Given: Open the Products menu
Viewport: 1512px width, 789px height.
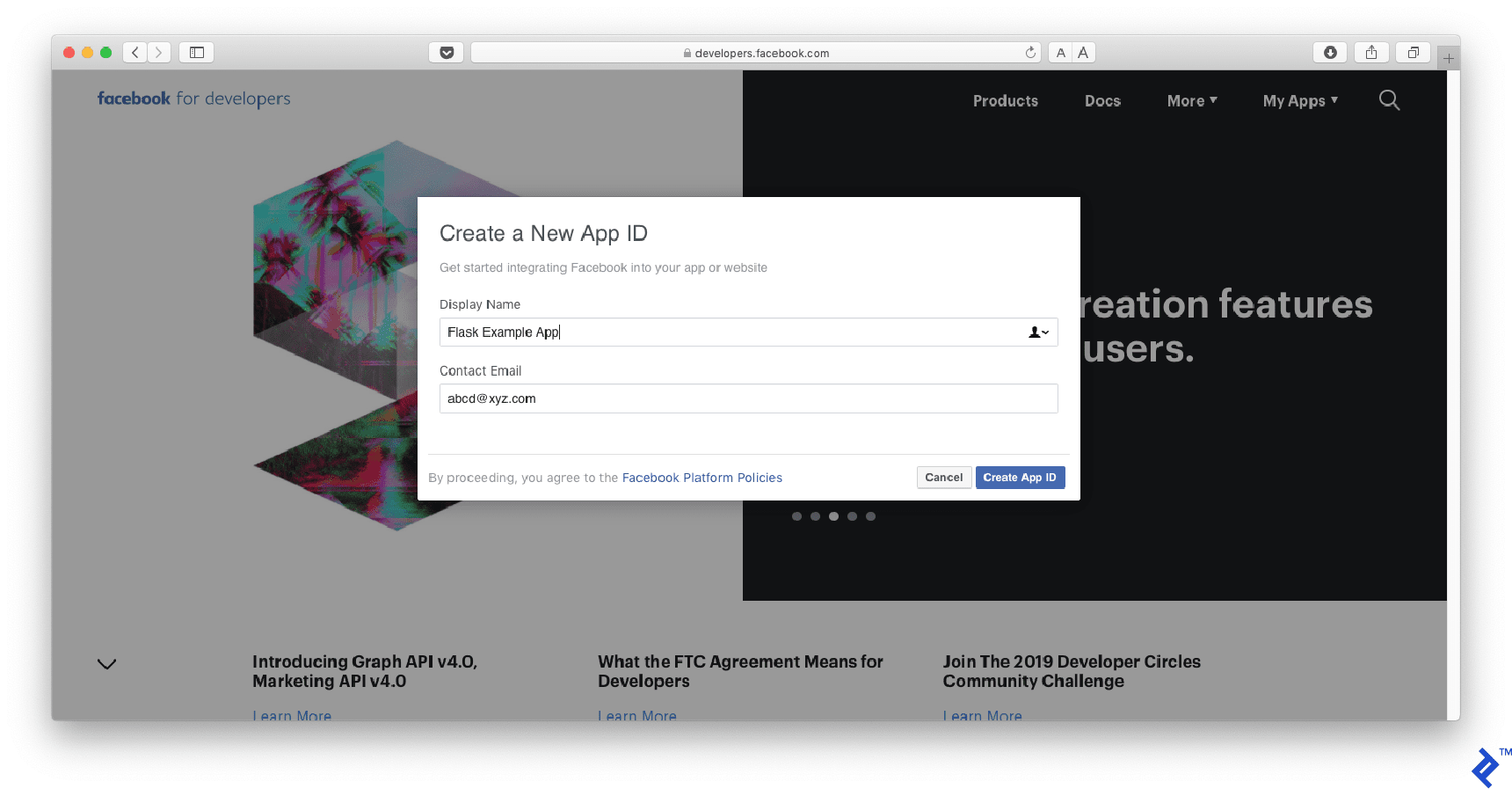Looking at the screenshot, I should 1005,101.
